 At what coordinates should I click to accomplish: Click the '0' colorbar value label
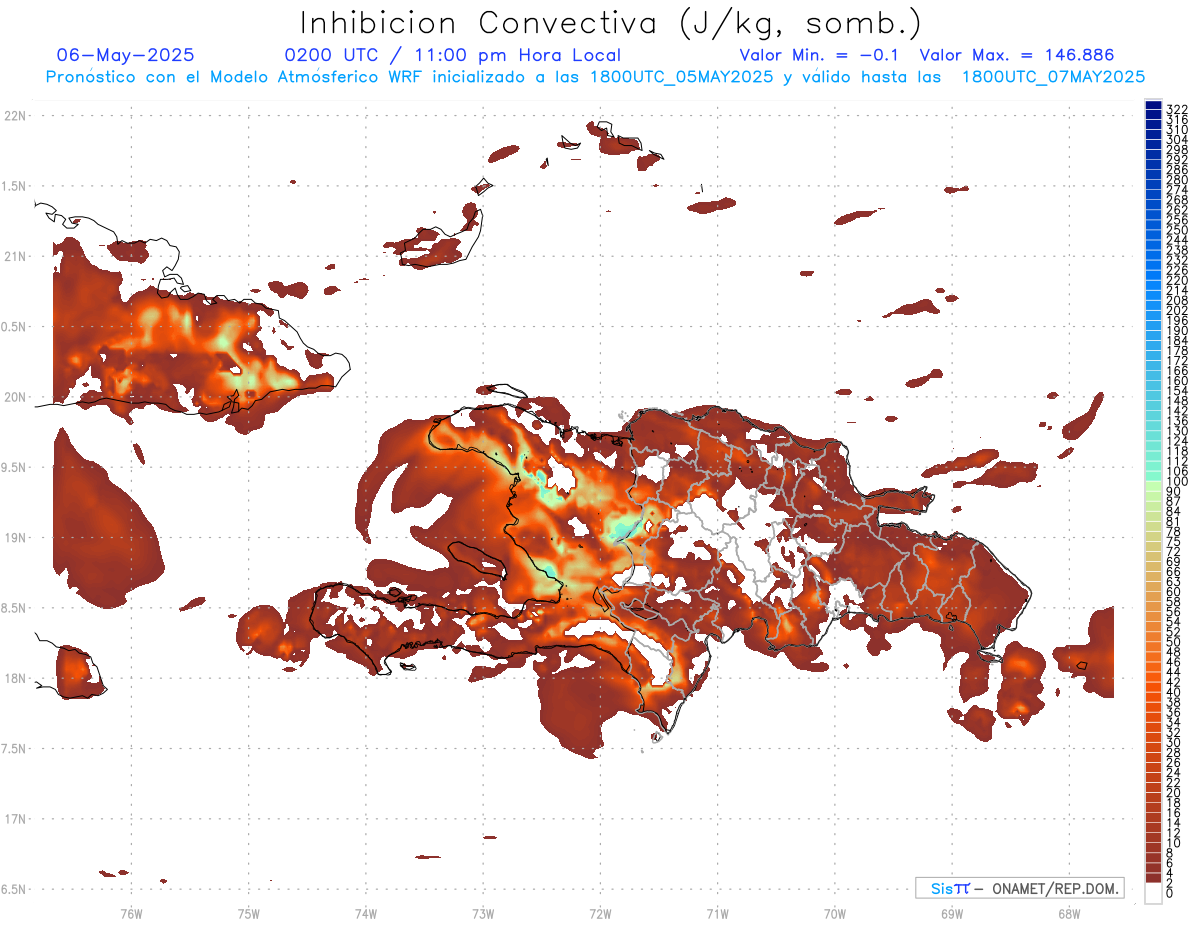point(1170,893)
